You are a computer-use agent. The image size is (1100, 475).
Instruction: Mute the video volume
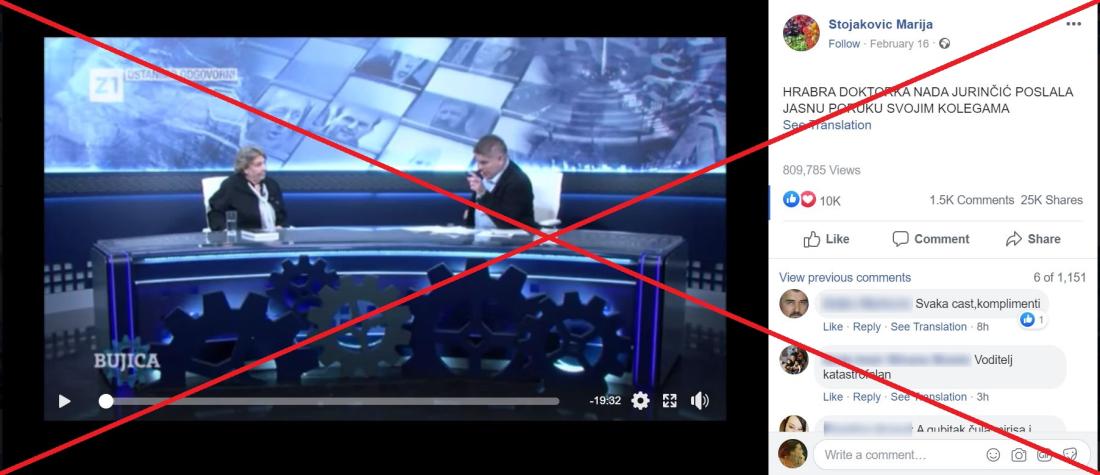699,401
